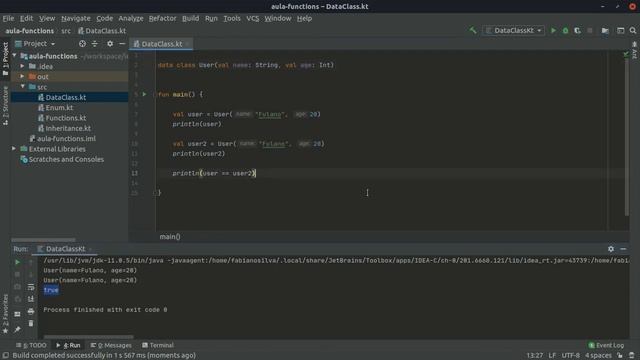Change the 4 spaces indent setting
The width and height of the screenshot is (640, 360).
[x=598, y=356]
